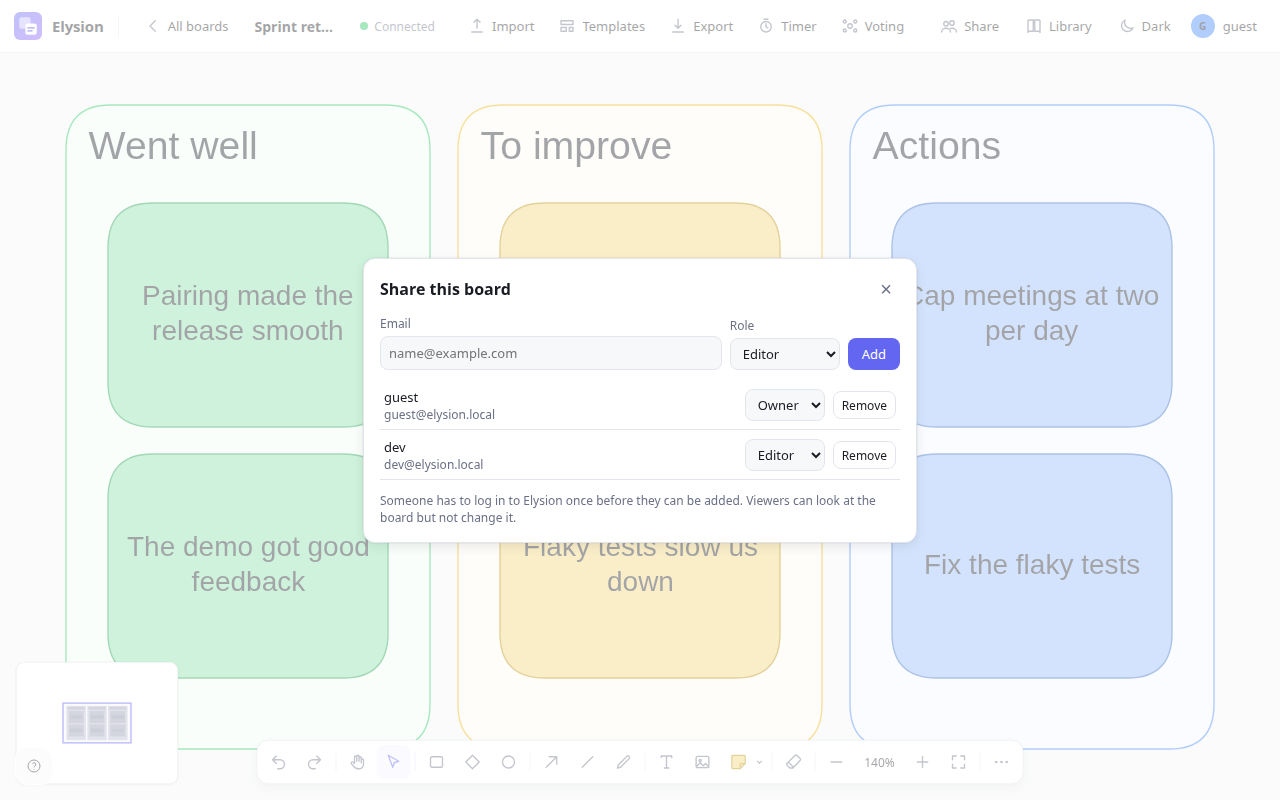Activate the eraser tool

pos(794,762)
